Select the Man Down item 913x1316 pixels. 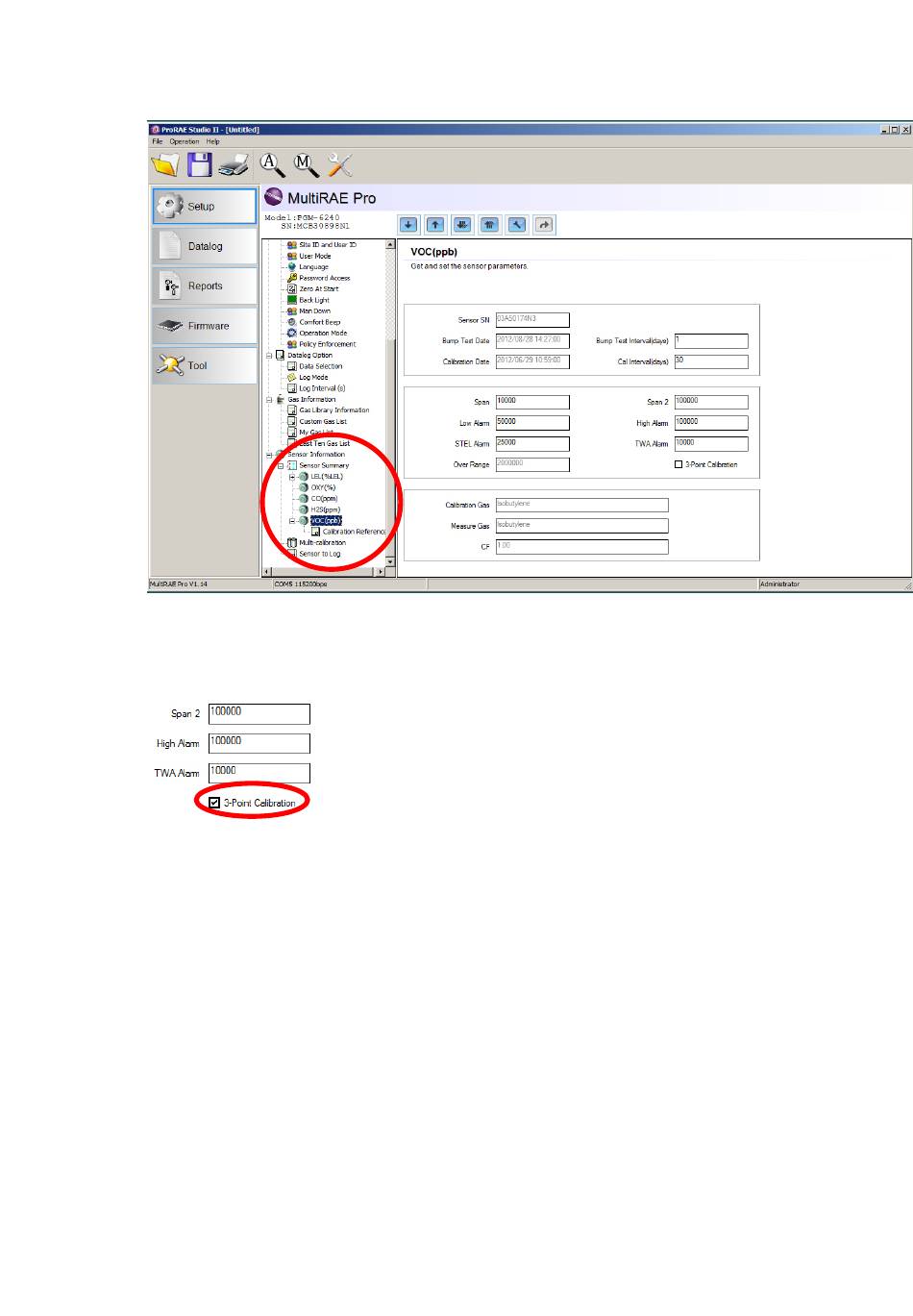pyautogui.click(x=314, y=310)
